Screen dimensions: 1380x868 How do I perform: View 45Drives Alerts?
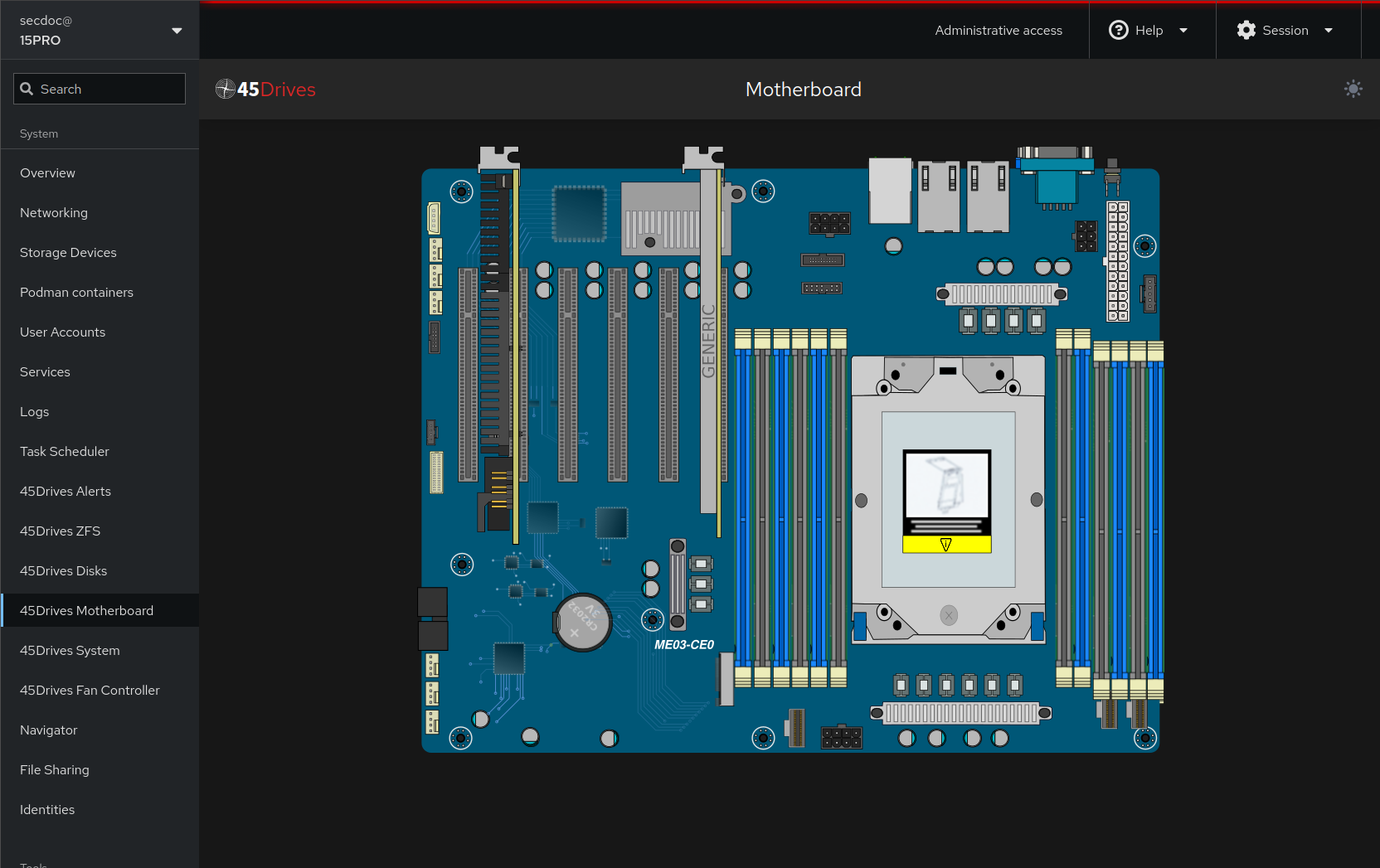click(100, 491)
